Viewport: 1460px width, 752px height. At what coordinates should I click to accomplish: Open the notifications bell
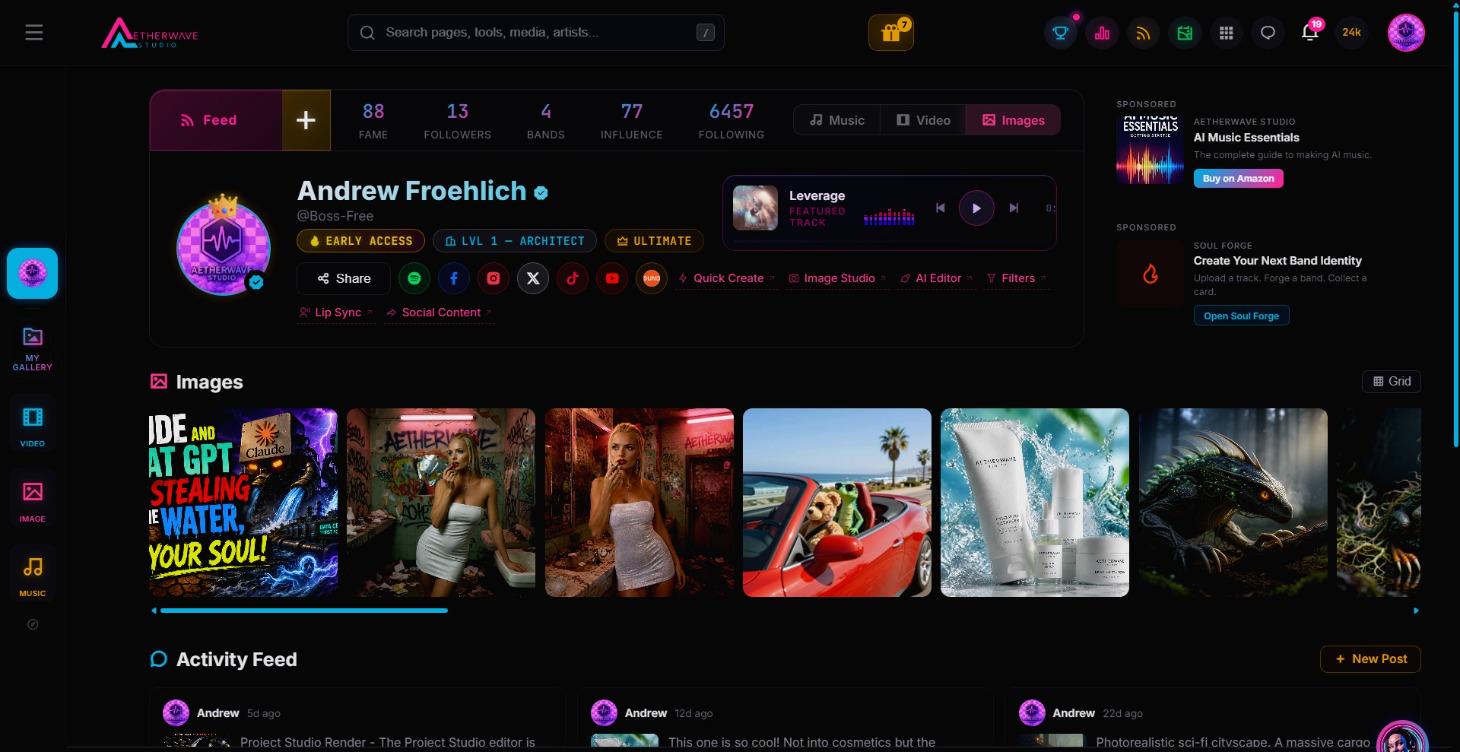tap(1310, 33)
